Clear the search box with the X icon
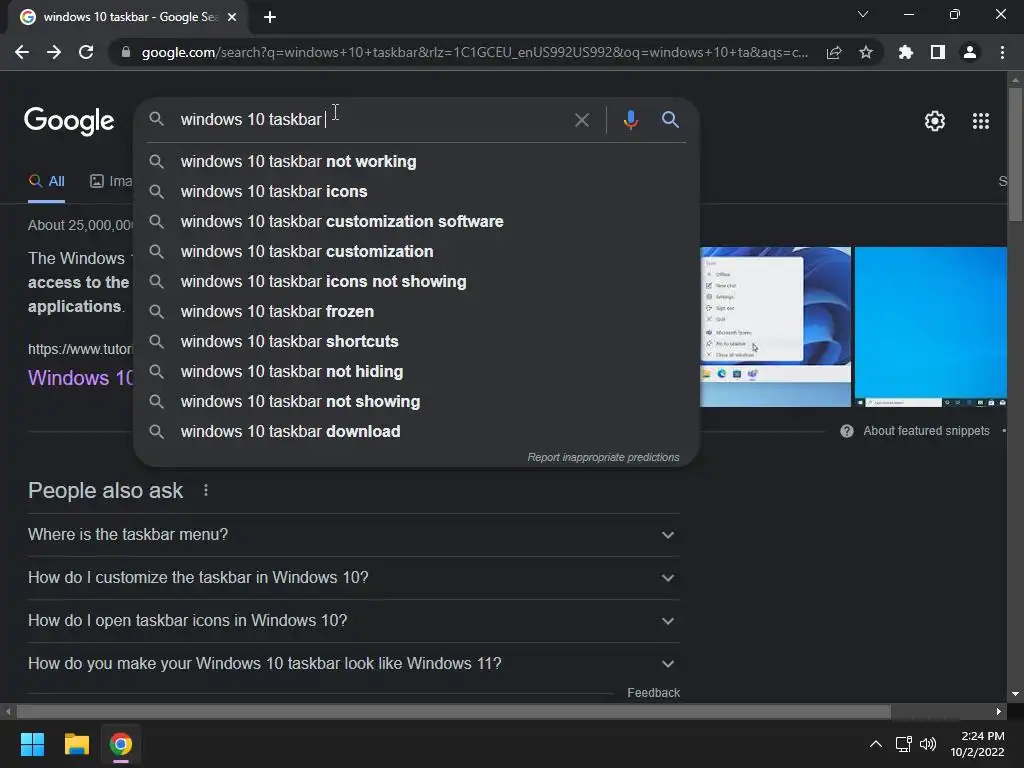The image size is (1024, 768). click(x=582, y=120)
